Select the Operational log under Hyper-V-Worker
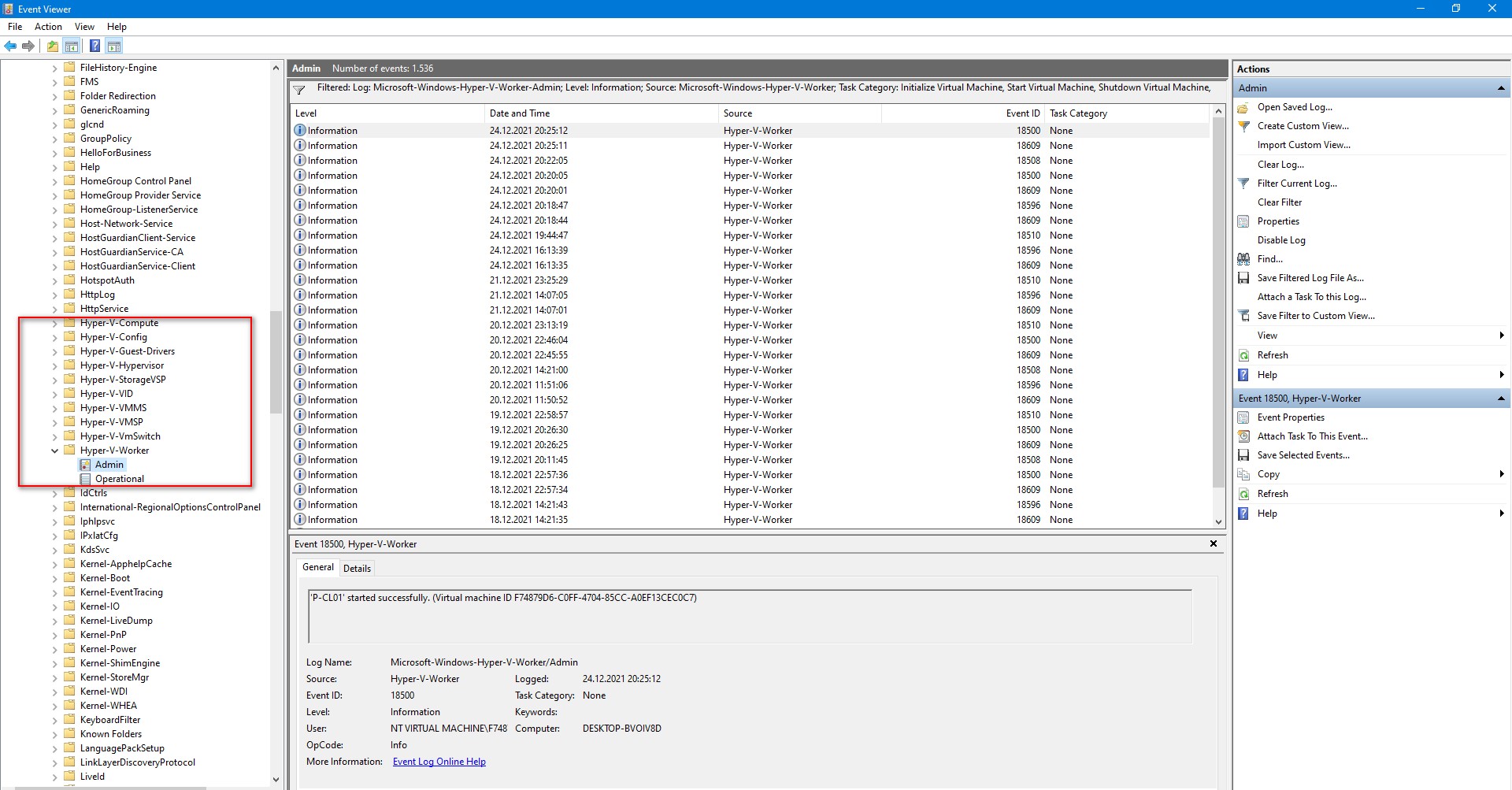 point(119,479)
